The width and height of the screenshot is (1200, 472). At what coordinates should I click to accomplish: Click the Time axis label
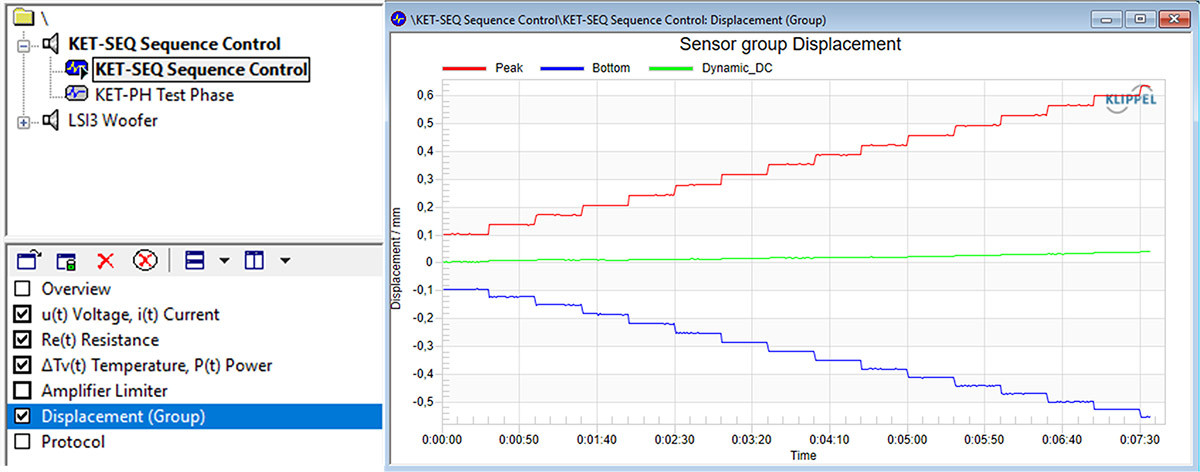tap(803, 455)
